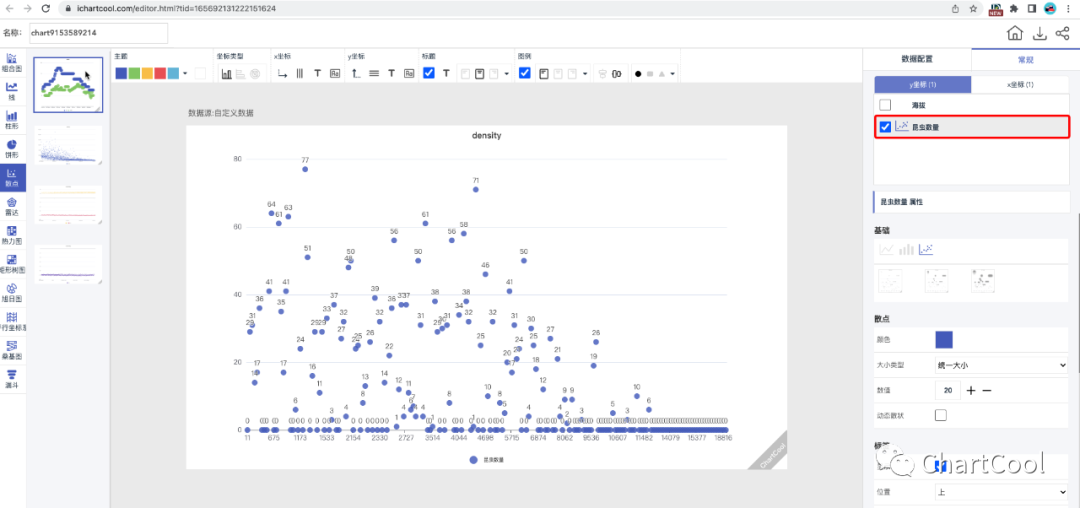Enable the 海拔 series checkbox

pos(885,105)
